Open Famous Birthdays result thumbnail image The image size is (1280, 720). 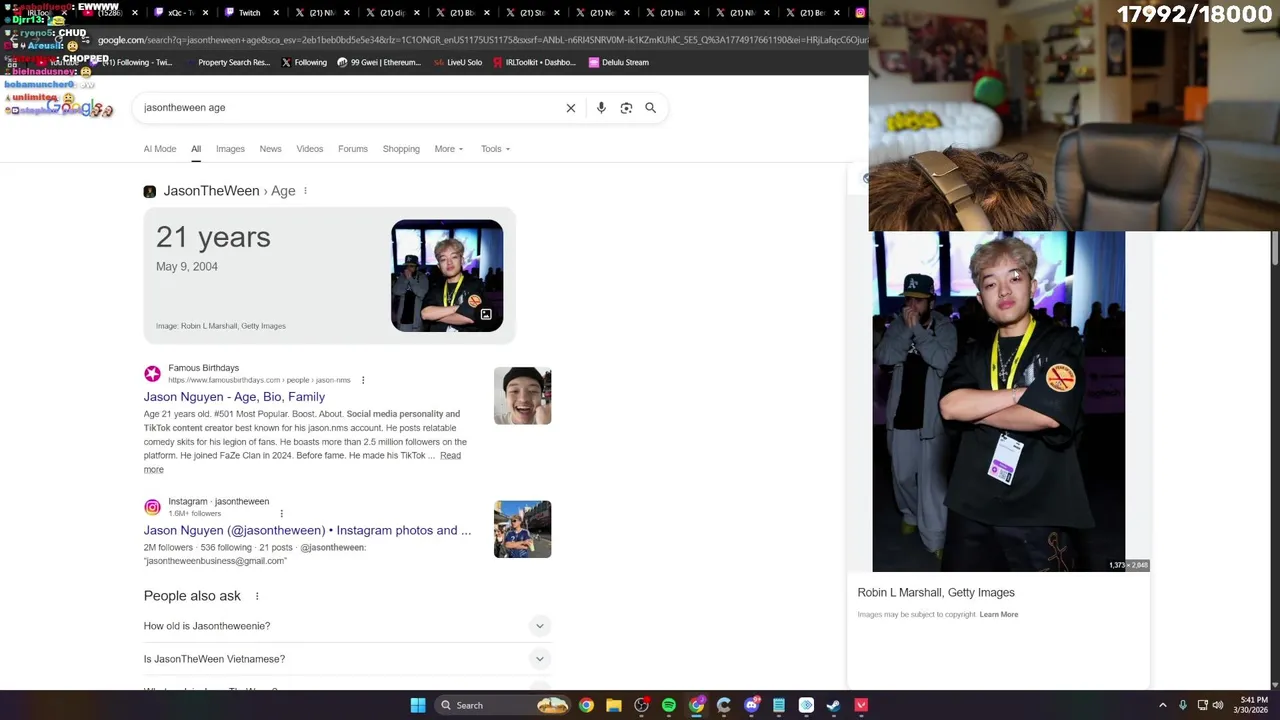coord(522,396)
